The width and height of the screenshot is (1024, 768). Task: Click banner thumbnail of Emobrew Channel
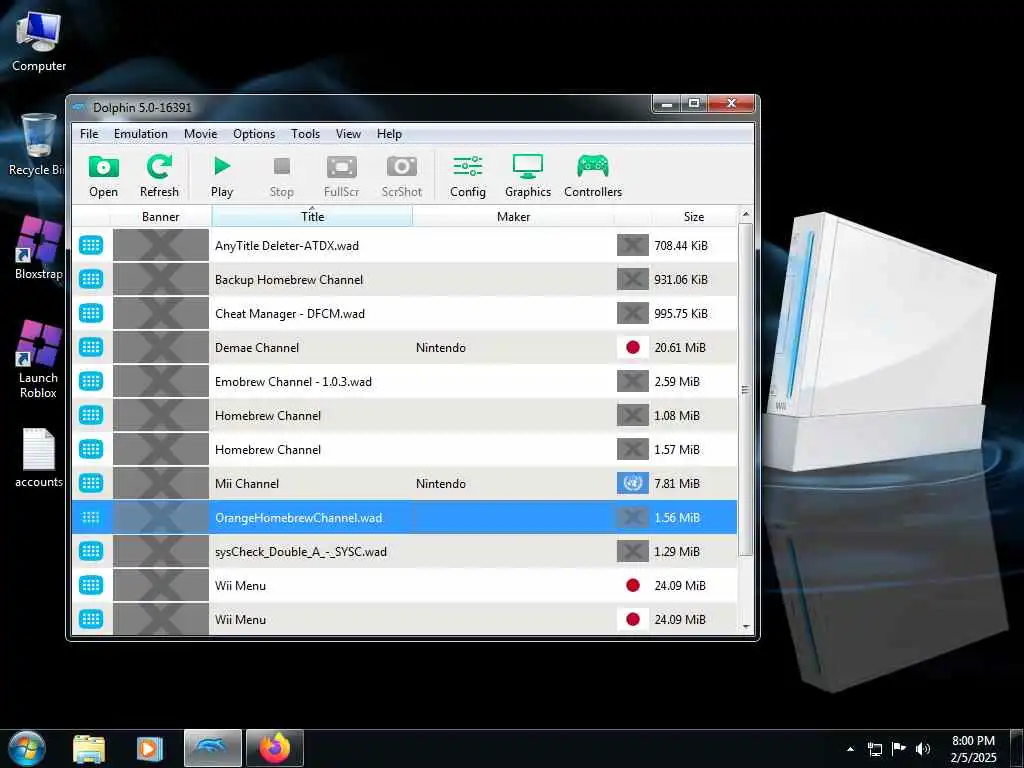coord(161,381)
